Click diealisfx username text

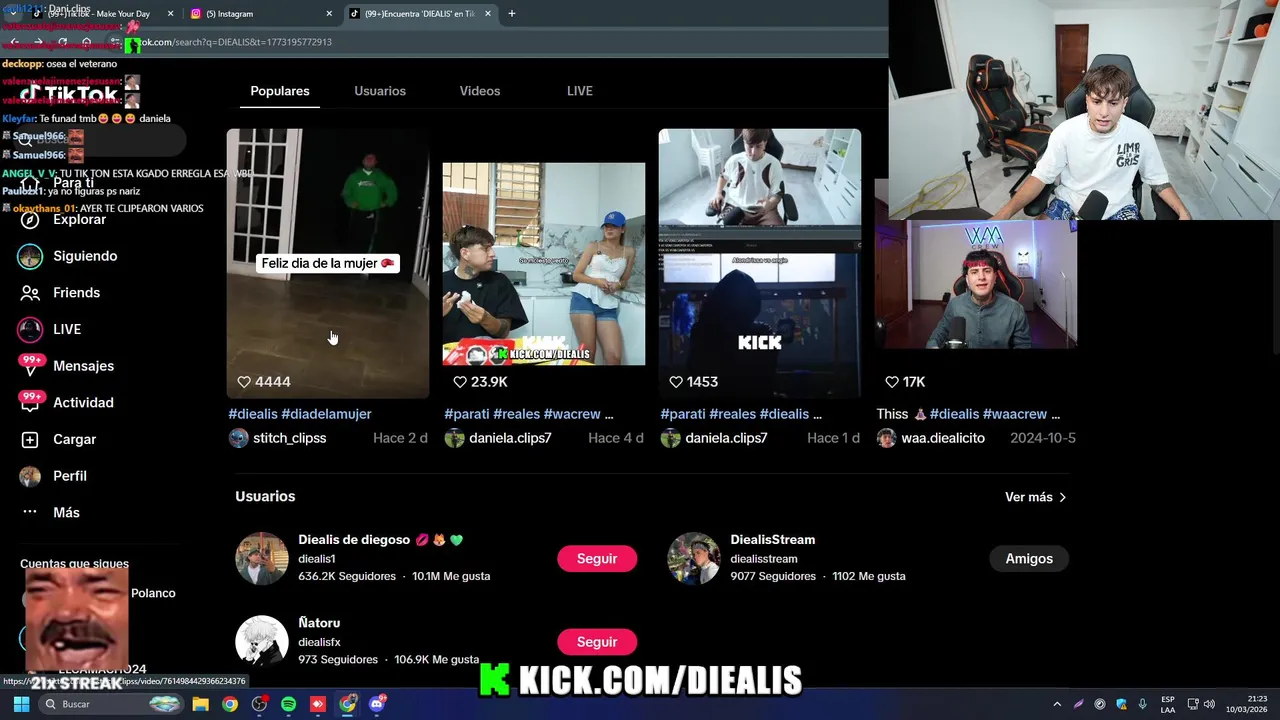319,642
